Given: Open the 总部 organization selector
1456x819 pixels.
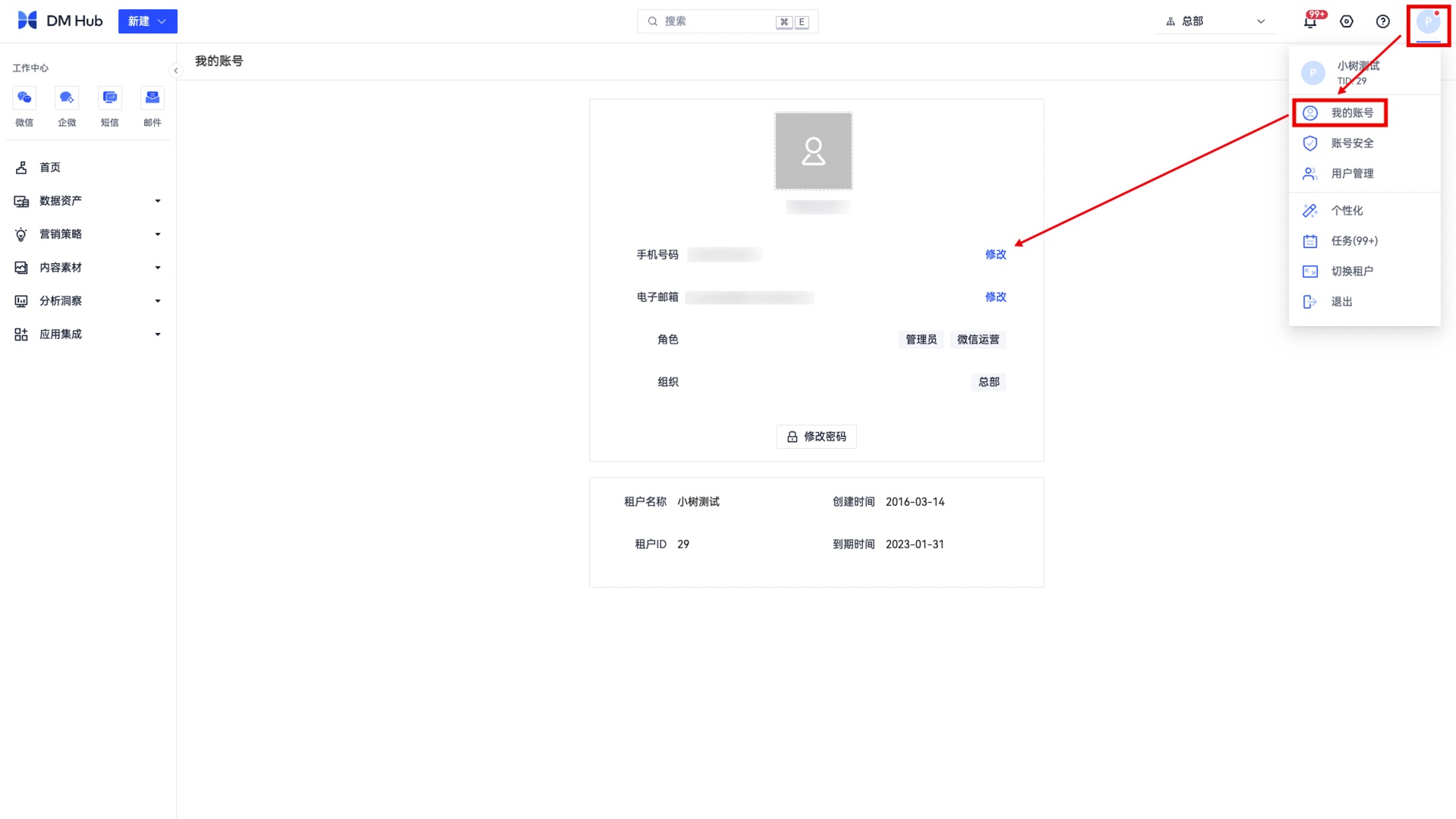Looking at the screenshot, I should point(1216,21).
